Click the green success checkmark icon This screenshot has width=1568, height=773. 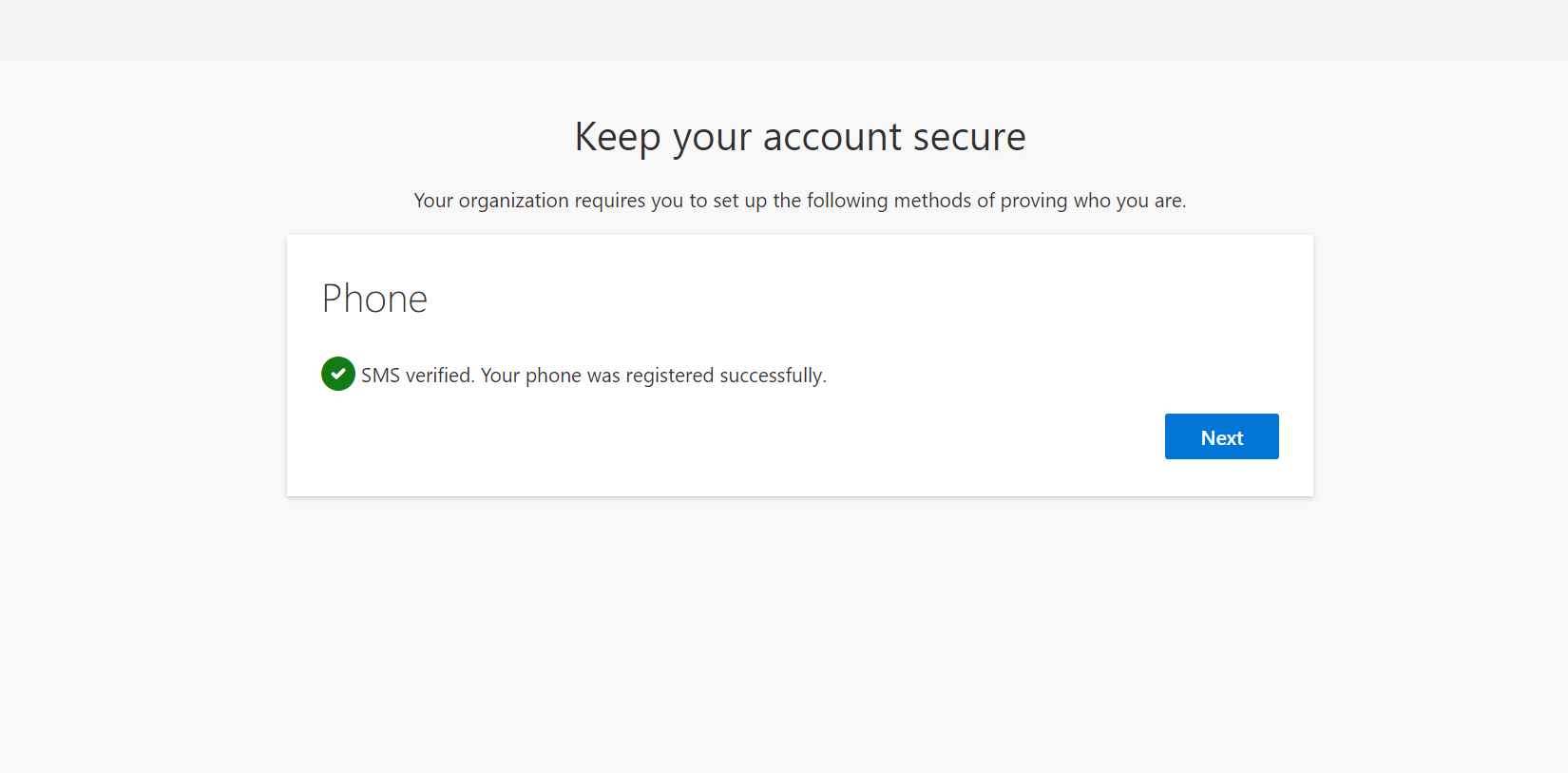tap(338, 374)
